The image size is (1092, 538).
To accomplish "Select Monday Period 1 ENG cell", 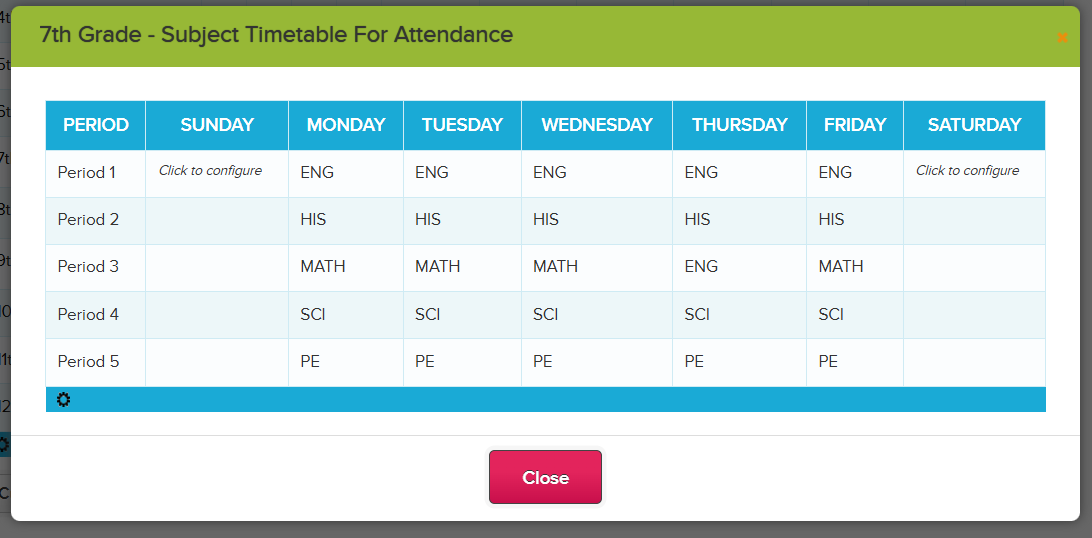I will click(x=345, y=173).
